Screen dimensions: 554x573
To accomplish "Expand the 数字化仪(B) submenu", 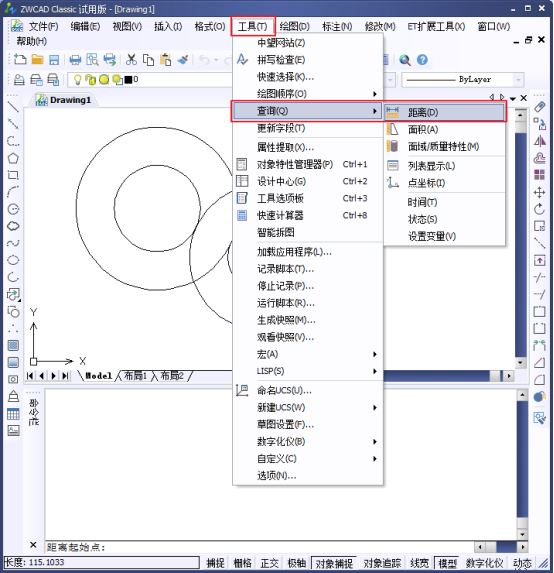I will [308, 442].
